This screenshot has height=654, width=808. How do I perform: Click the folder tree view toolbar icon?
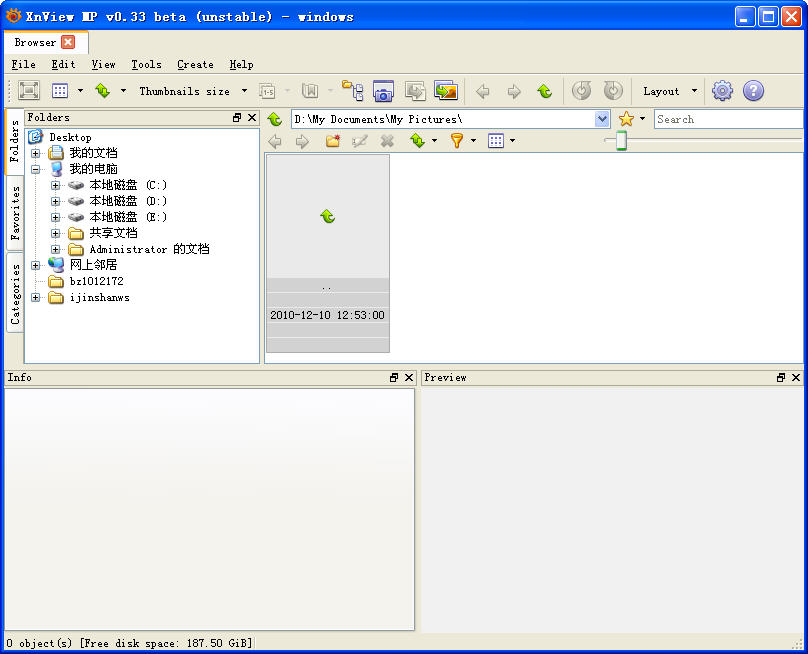coord(352,91)
